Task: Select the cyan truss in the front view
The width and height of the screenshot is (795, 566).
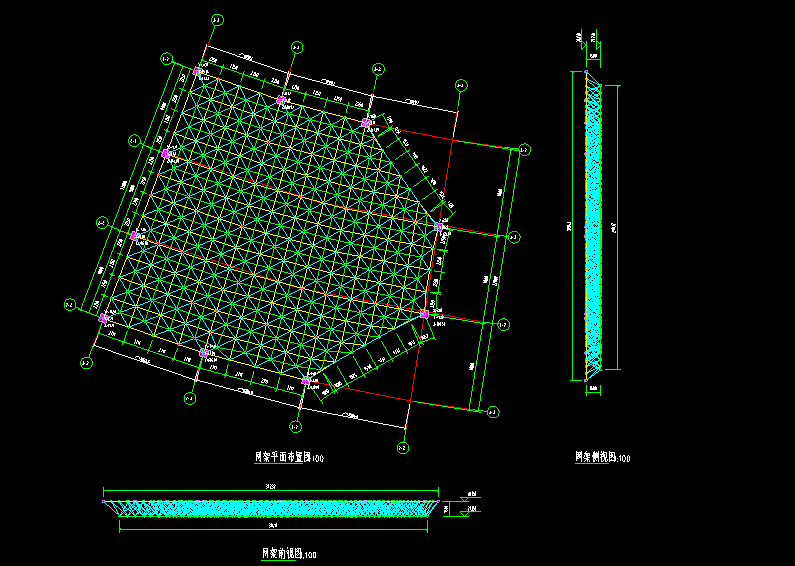Action: (272, 508)
